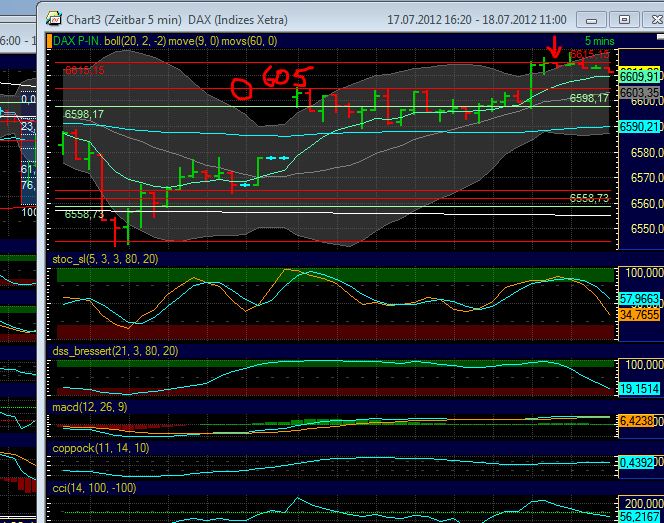Image resolution: width=664 pixels, height=523 pixels.
Task: Select the 'boll(20, 2, -2)' indicator label
Action: (x=136, y=41)
